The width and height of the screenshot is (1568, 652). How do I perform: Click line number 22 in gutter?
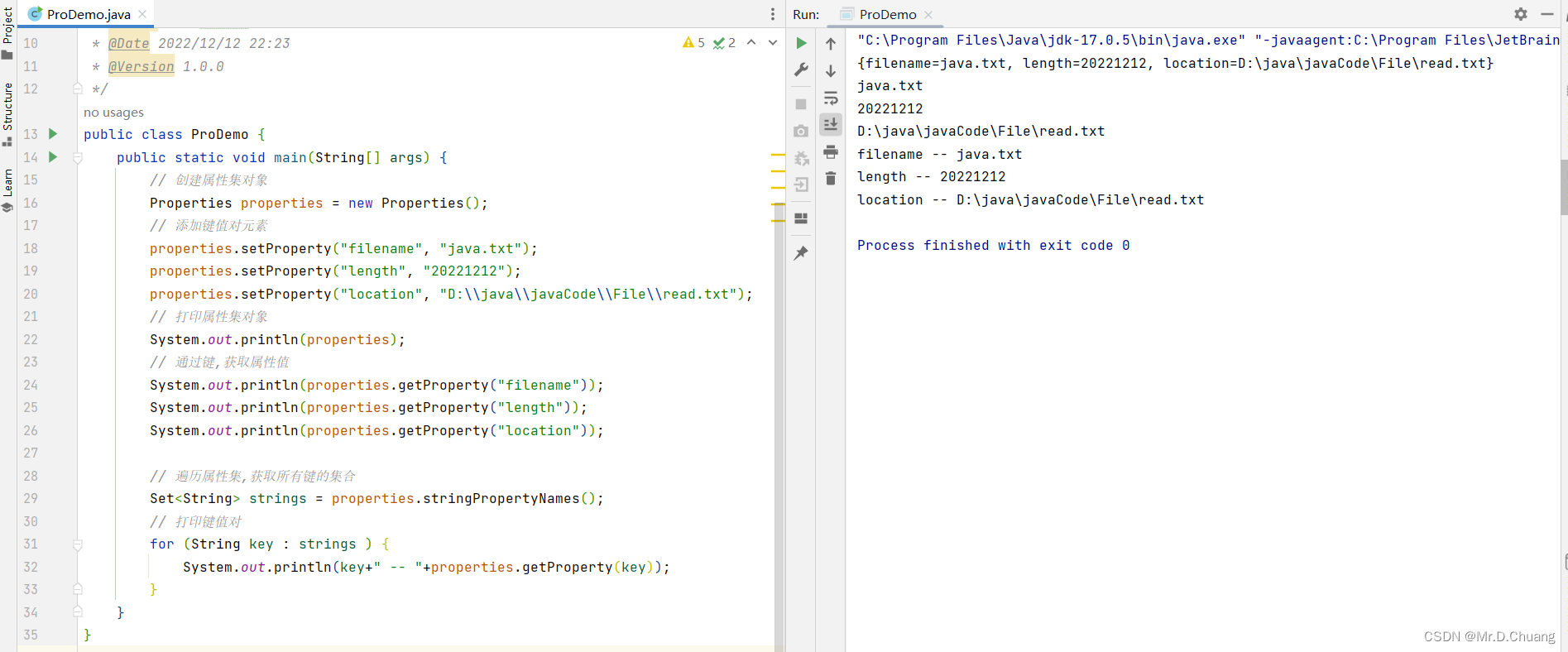tap(31, 339)
